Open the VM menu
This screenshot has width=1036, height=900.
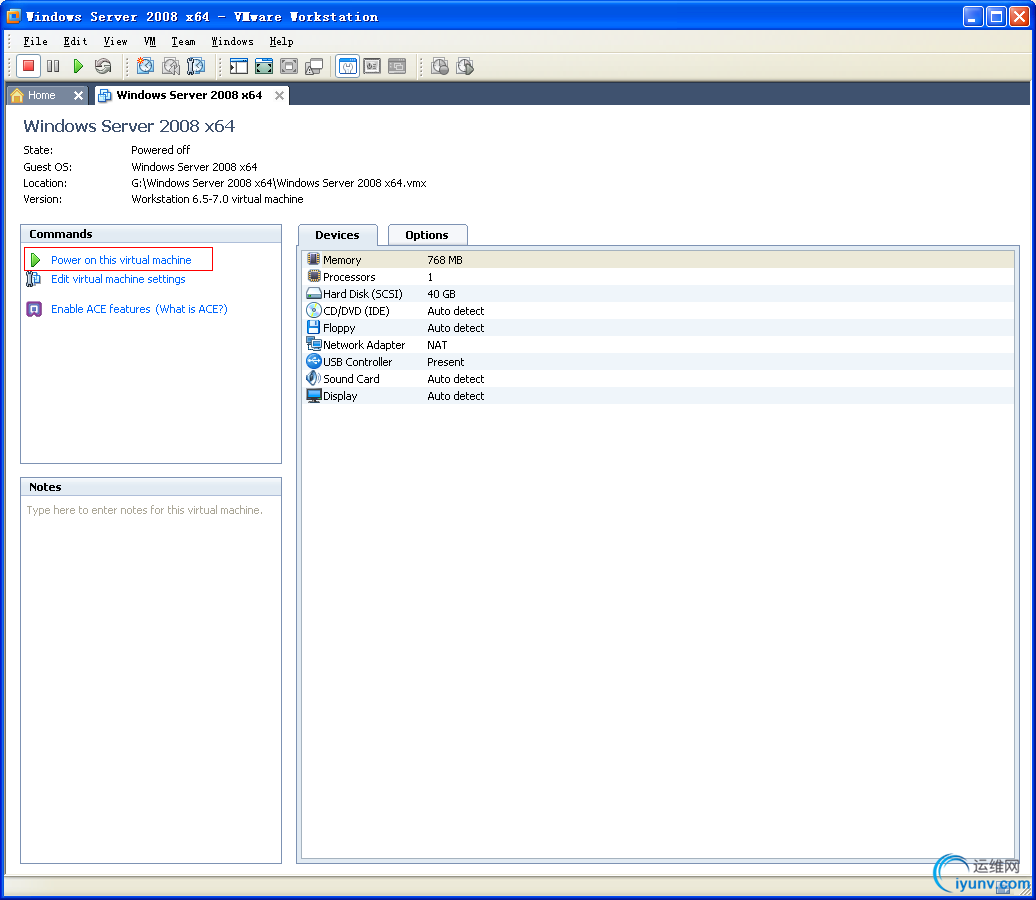[x=150, y=41]
